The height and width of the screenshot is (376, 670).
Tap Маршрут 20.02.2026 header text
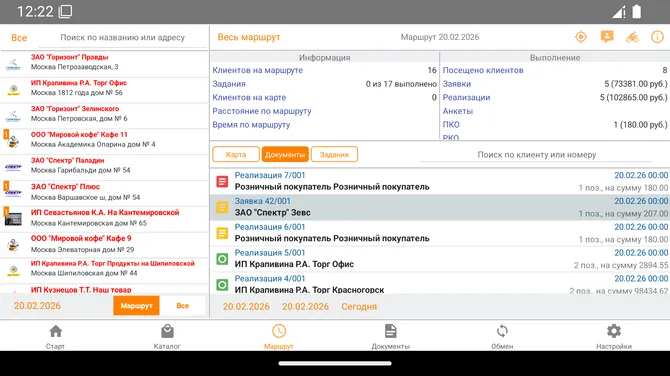(x=440, y=37)
